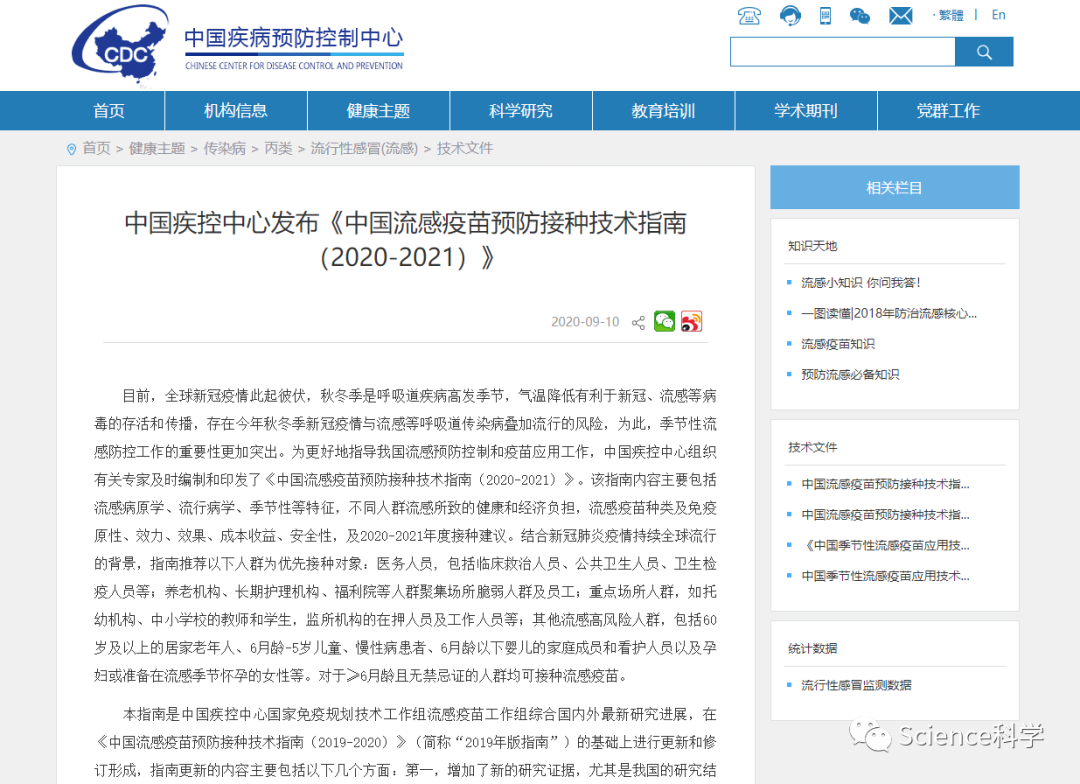Image resolution: width=1080 pixels, height=784 pixels.
Task: Click the breadcrumb location pin icon
Action: 71,149
